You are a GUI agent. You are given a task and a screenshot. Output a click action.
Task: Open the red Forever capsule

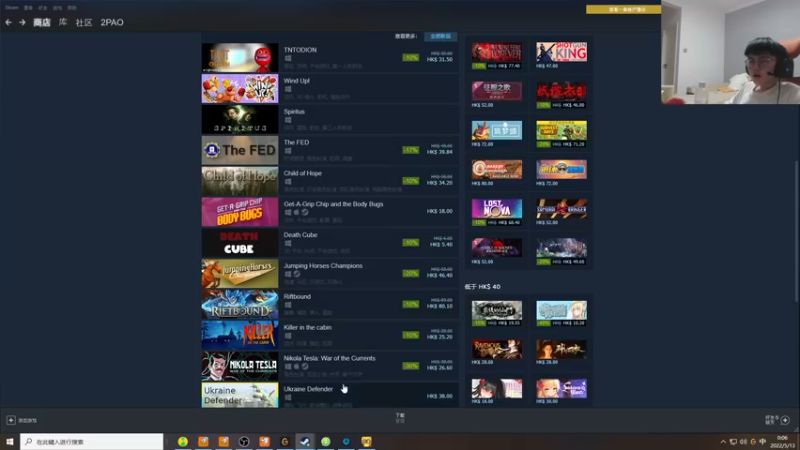pyautogui.click(x=496, y=52)
